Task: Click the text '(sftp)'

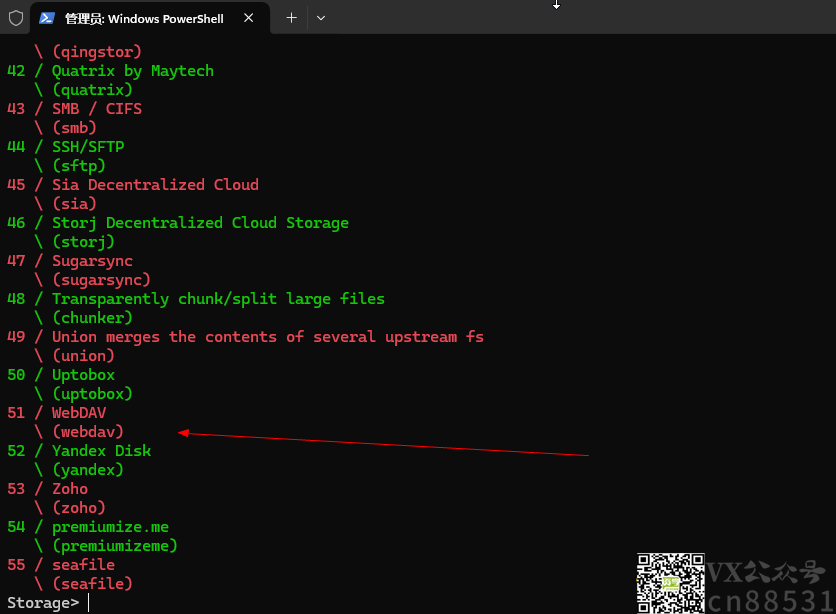Action: 79,166
